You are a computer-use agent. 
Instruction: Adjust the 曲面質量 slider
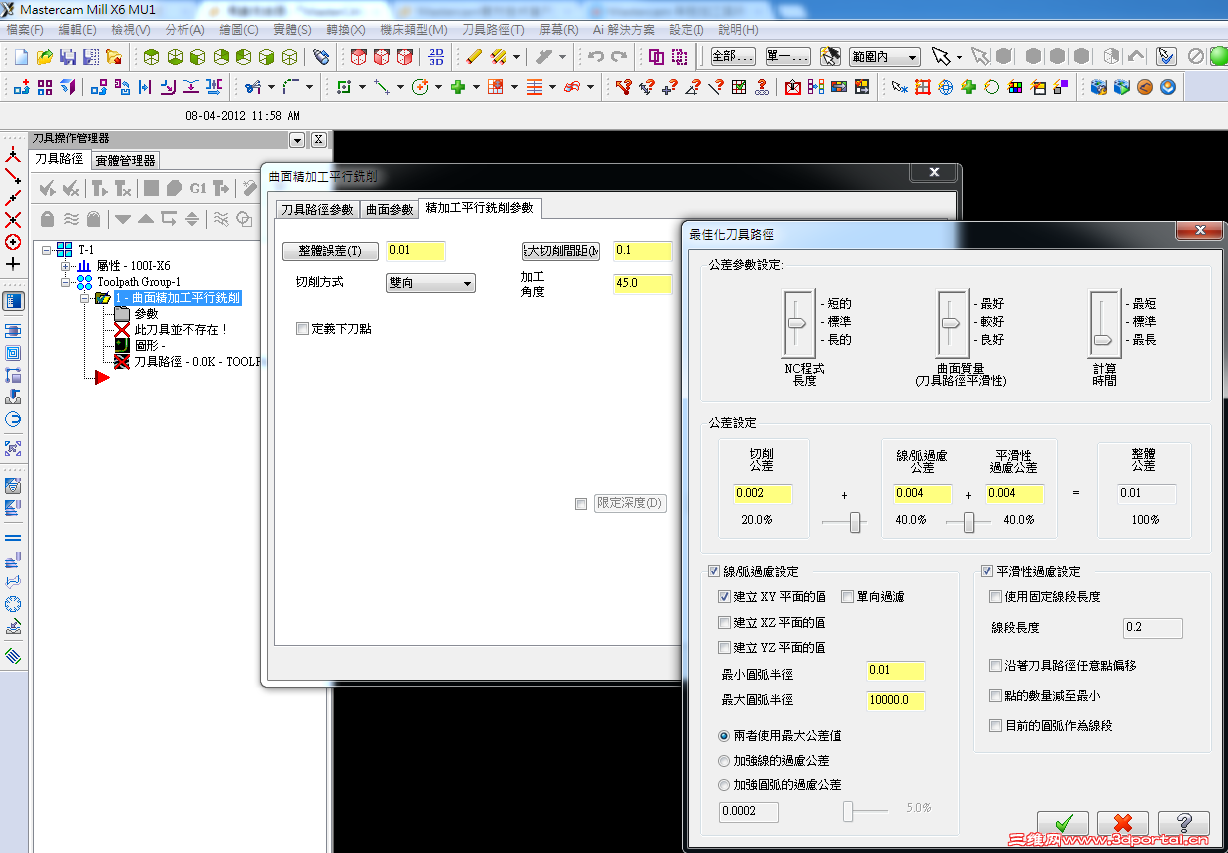951,323
